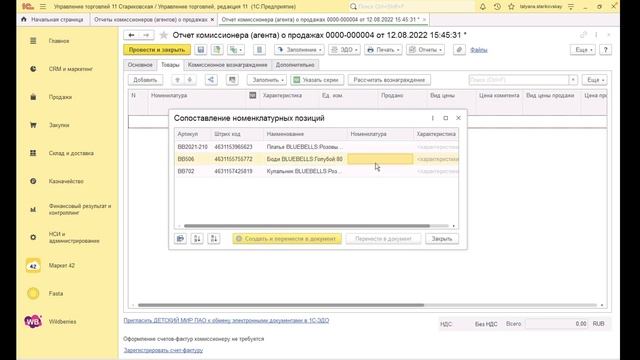
Task: Click main table horizontal scrollbar
Action: (281, 305)
